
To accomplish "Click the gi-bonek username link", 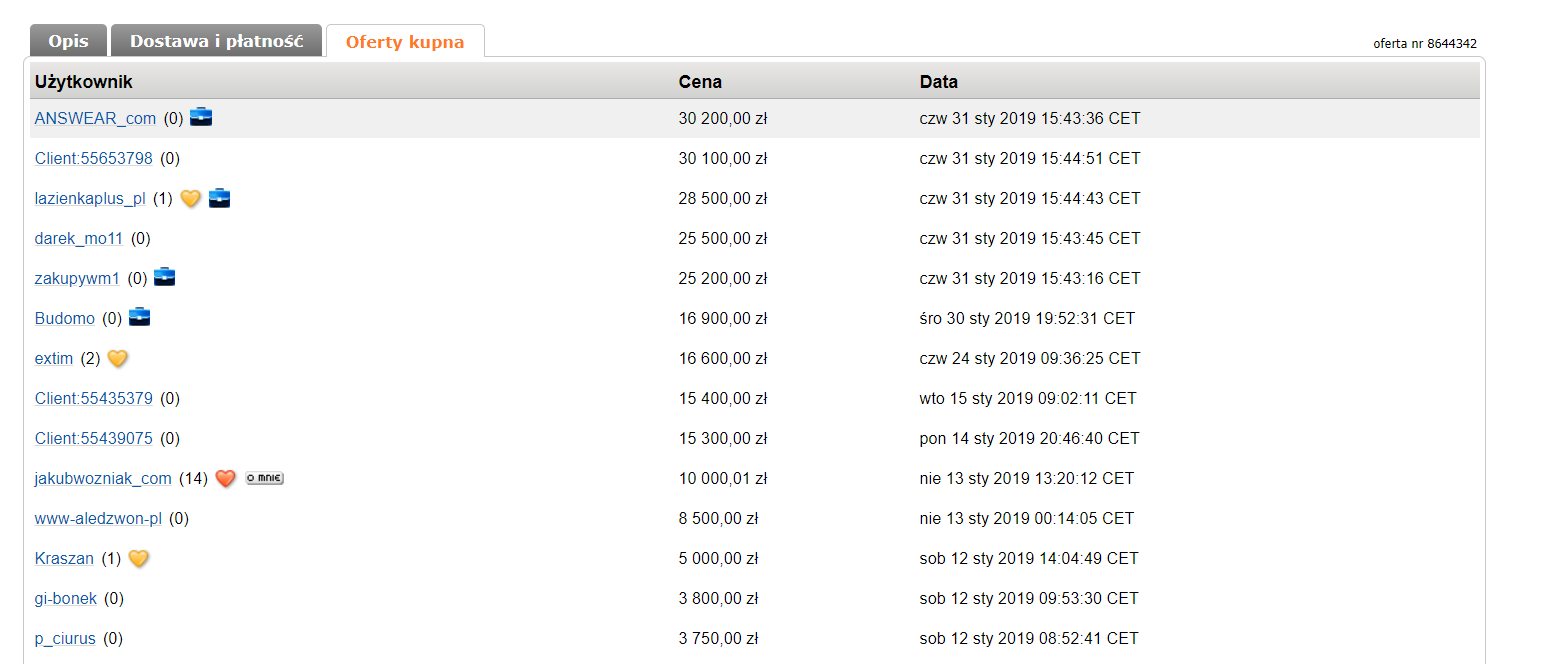I will [66, 598].
